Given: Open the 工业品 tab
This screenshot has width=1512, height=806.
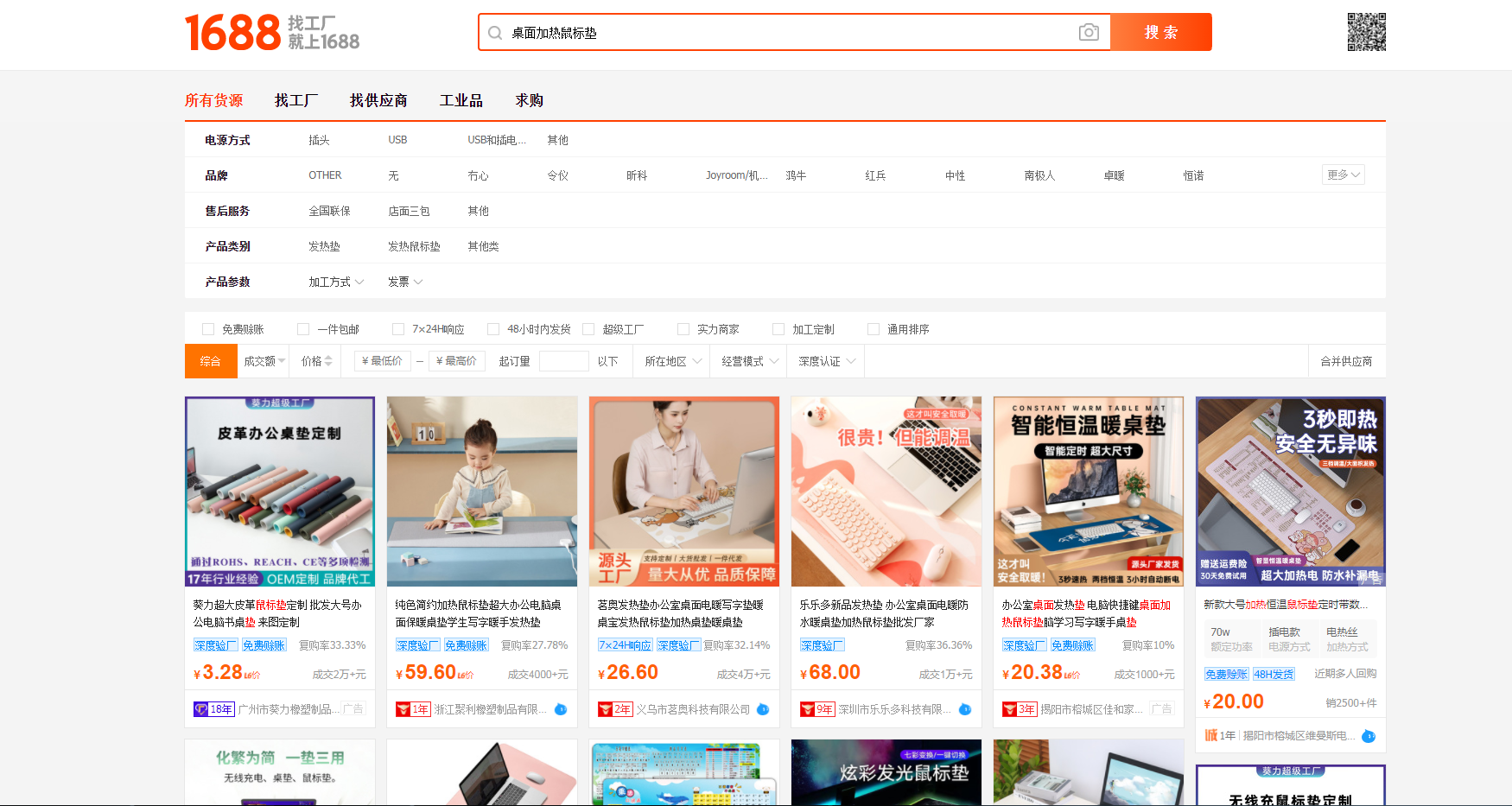Looking at the screenshot, I should (461, 100).
